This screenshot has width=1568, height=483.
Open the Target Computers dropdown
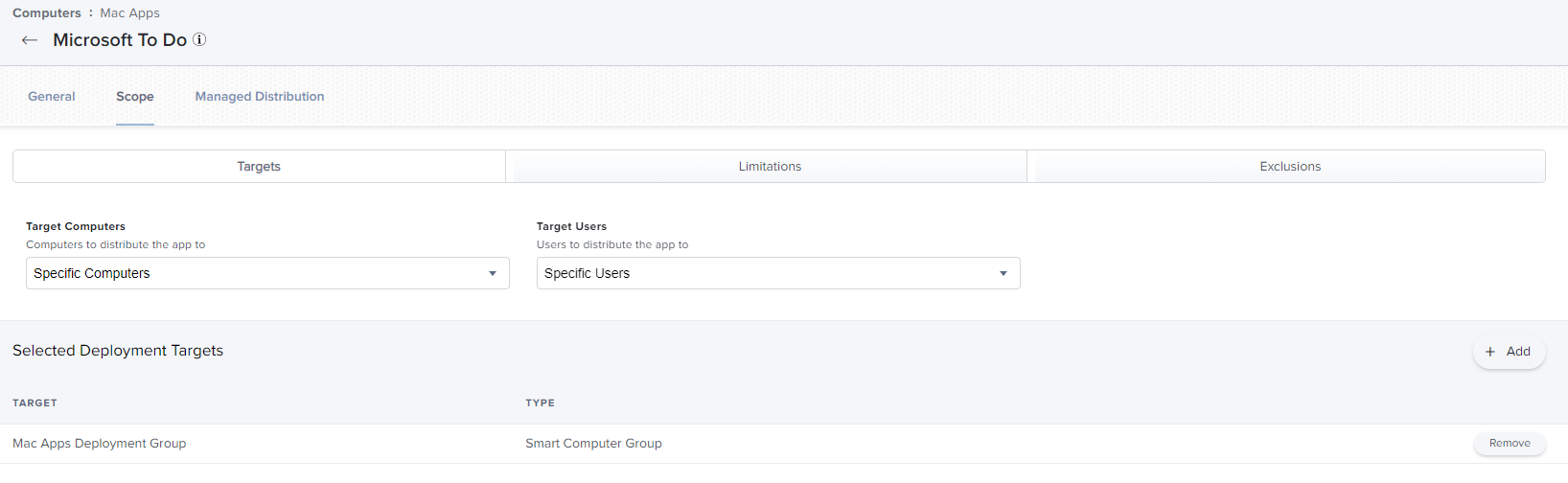click(267, 273)
